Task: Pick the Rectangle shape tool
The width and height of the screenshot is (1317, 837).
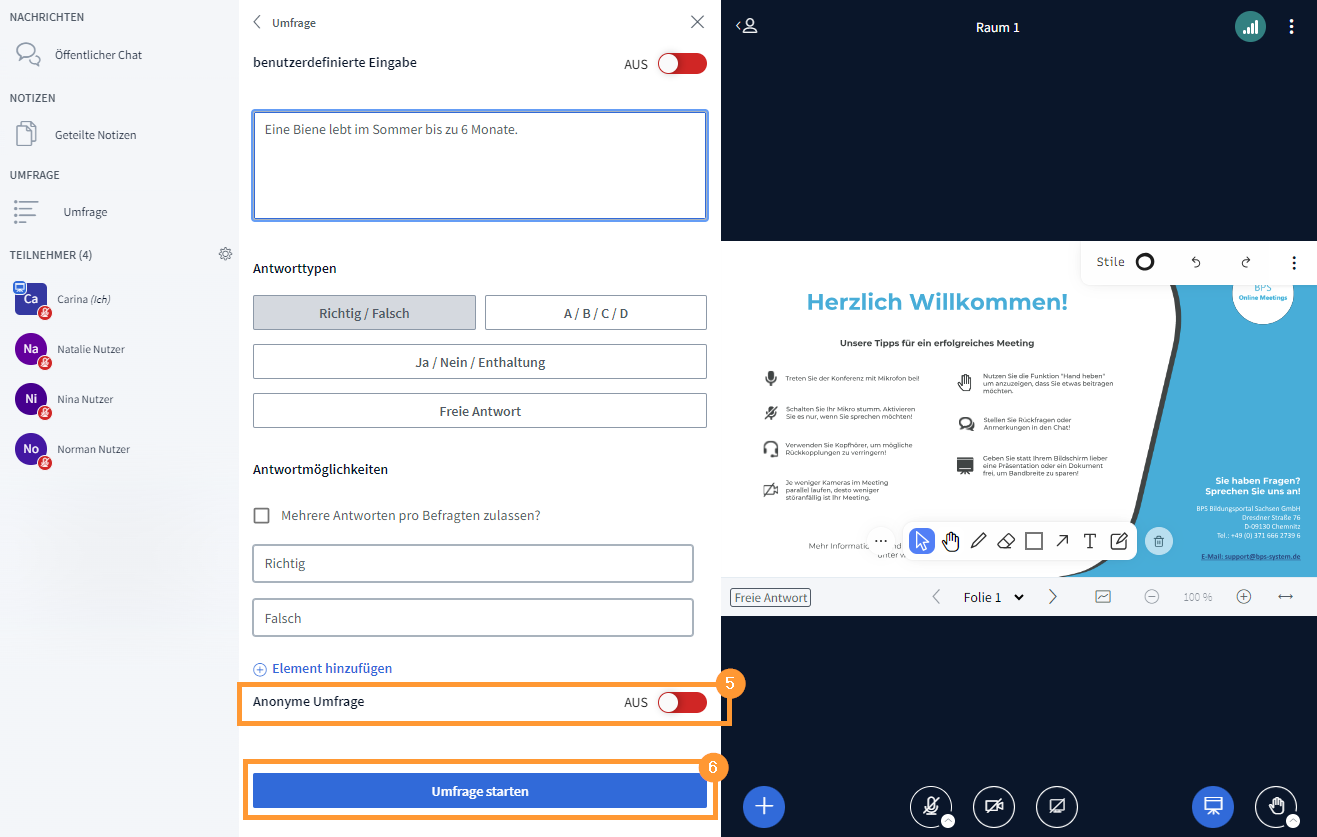Action: point(1034,540)
